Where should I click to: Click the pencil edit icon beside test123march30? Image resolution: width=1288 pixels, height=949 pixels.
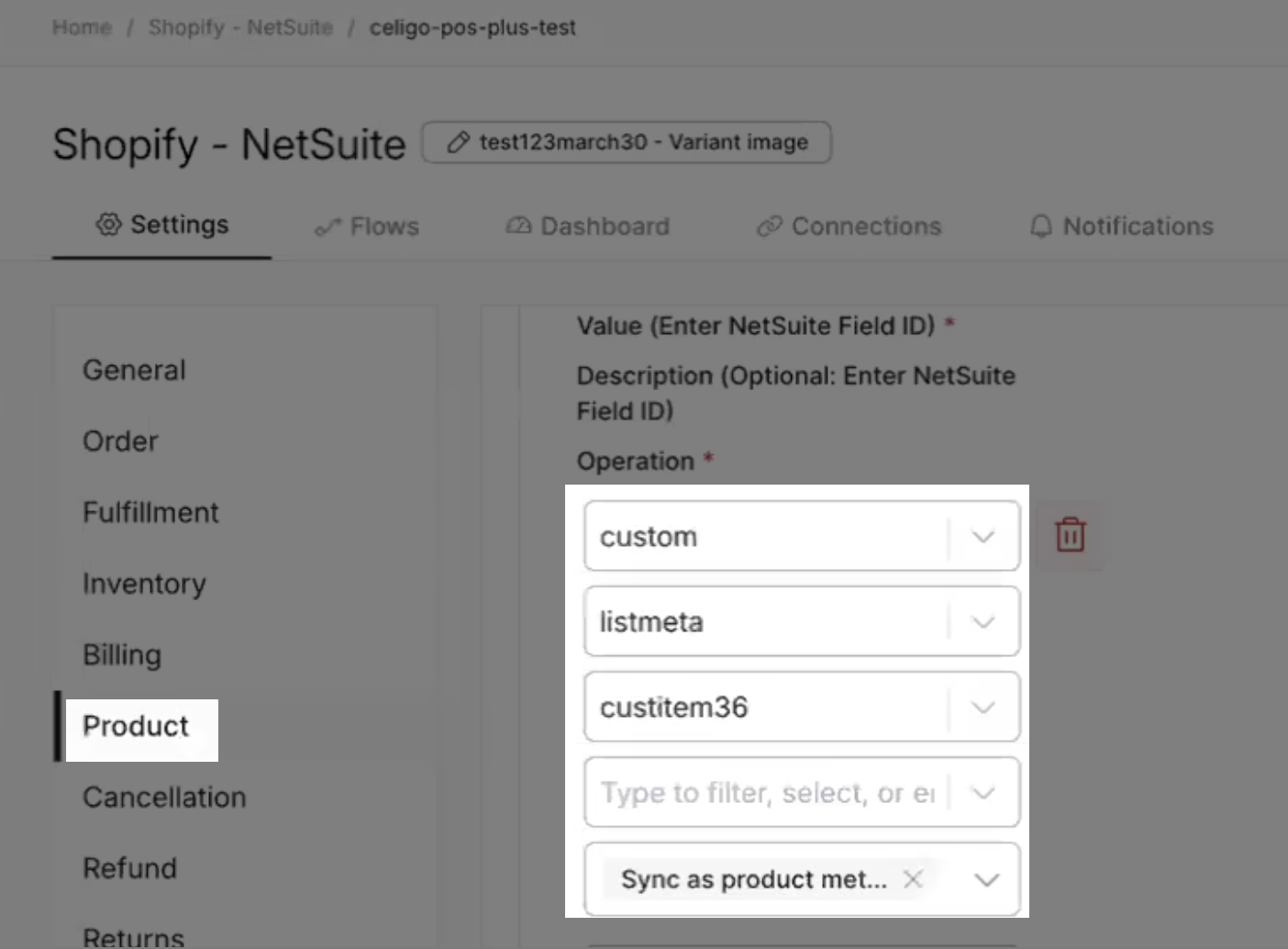(x=458, y=142)
